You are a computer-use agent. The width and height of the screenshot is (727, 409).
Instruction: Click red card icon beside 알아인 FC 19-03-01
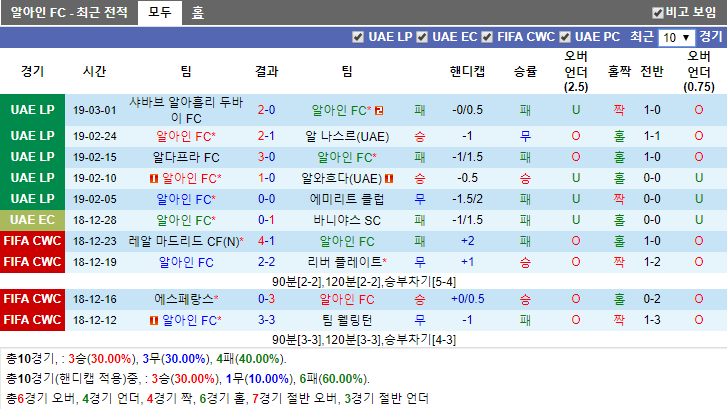click(379, 110)
